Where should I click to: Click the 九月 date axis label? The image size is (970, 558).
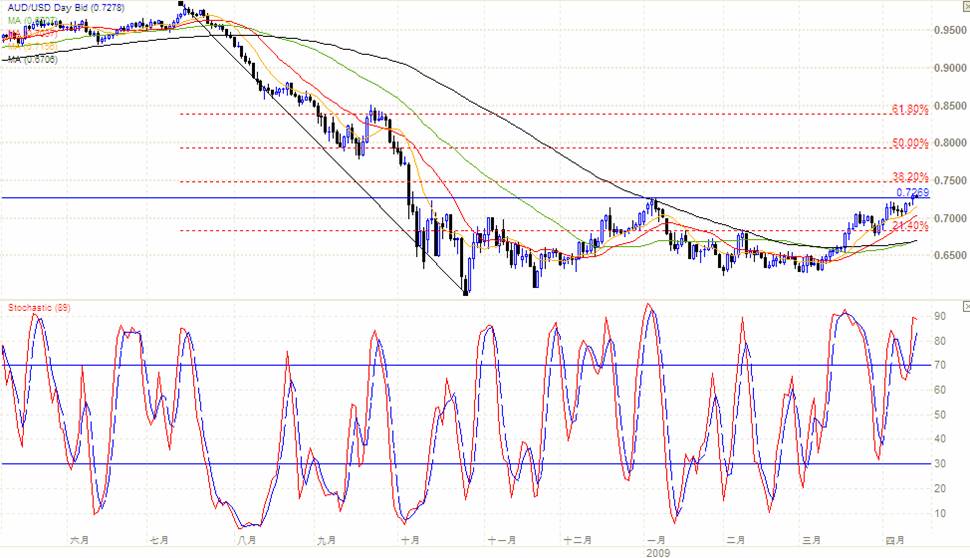[x=327, y=540]
